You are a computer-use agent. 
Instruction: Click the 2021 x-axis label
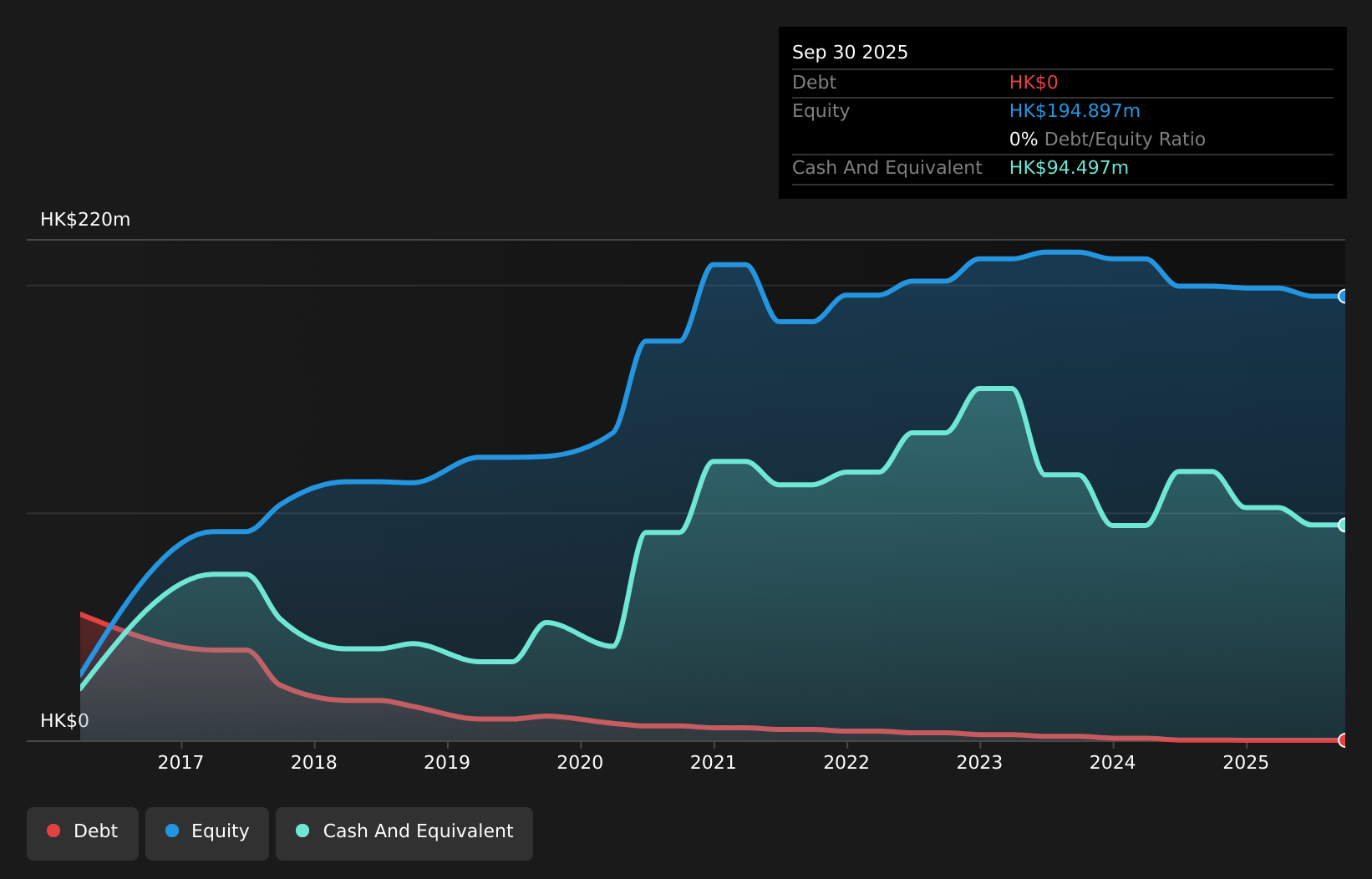[x=714, y=762]
